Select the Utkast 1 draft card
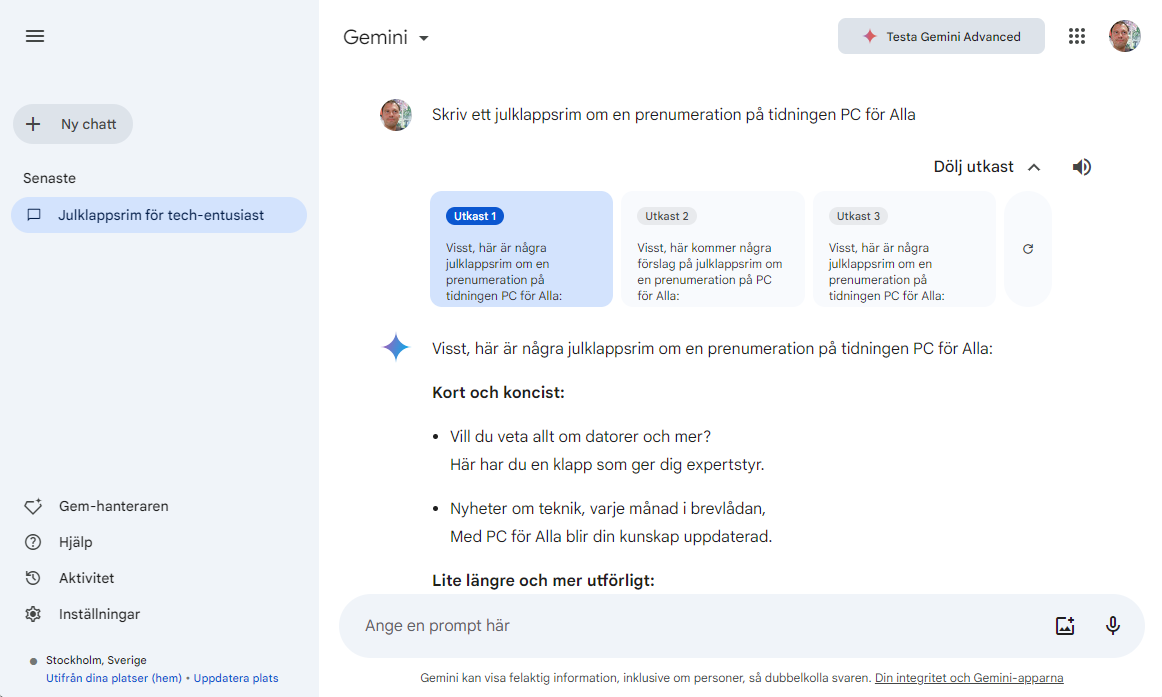Viewport: 1162px width, 697px height. (x=521, y=249)
